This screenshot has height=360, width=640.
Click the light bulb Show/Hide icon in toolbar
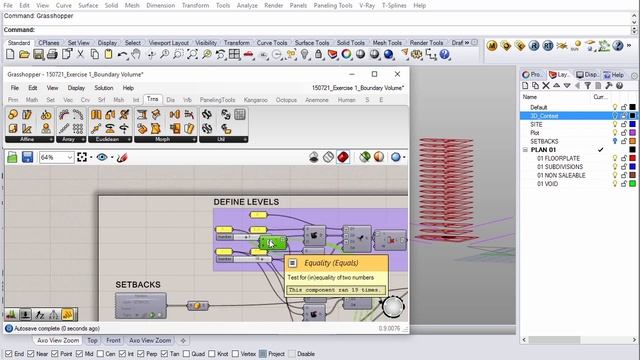coord(304,54)
